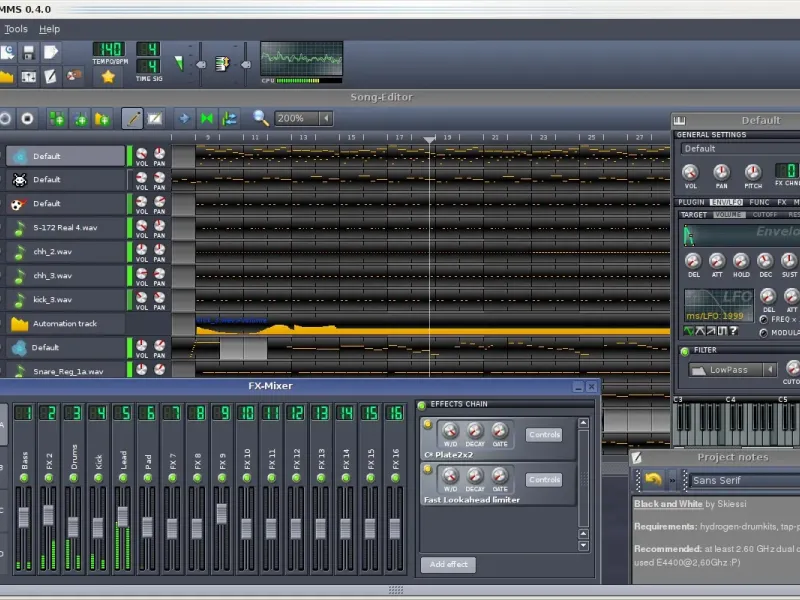Open the Help menu

(x=49, y=29)
